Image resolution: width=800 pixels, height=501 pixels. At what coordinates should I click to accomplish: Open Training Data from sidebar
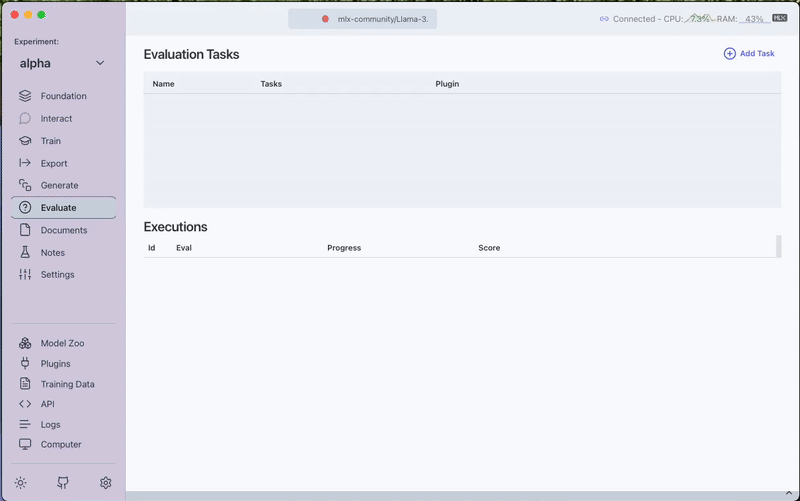[x=67, y=384]
